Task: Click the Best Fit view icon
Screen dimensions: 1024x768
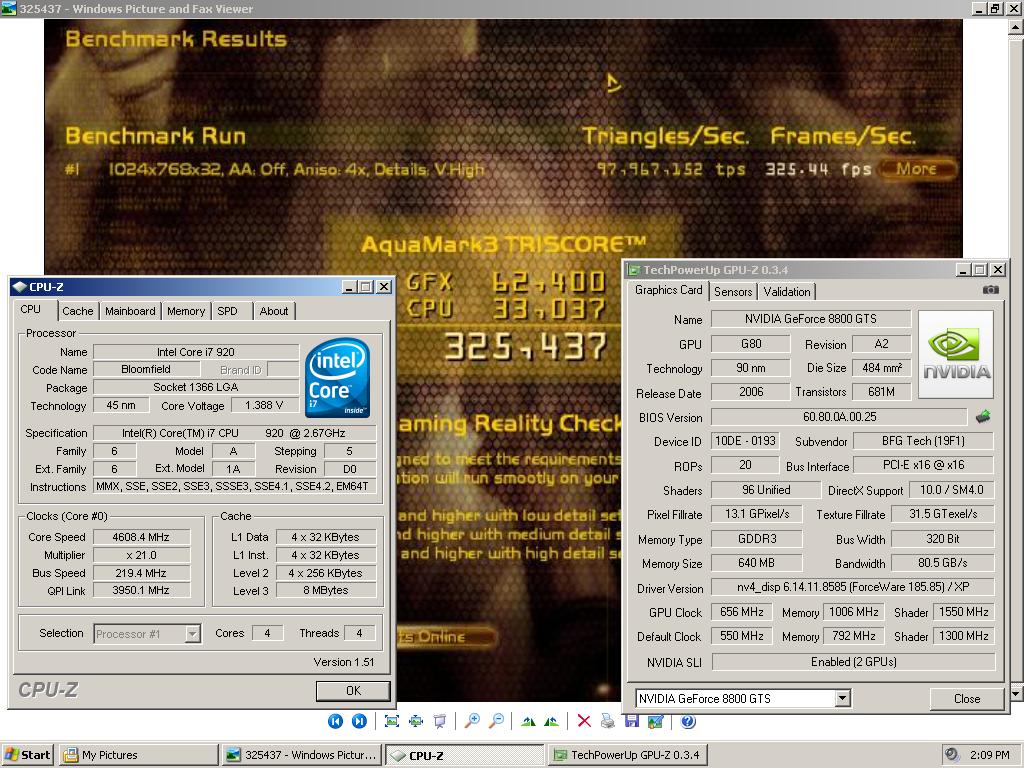Action: [392, 721]
